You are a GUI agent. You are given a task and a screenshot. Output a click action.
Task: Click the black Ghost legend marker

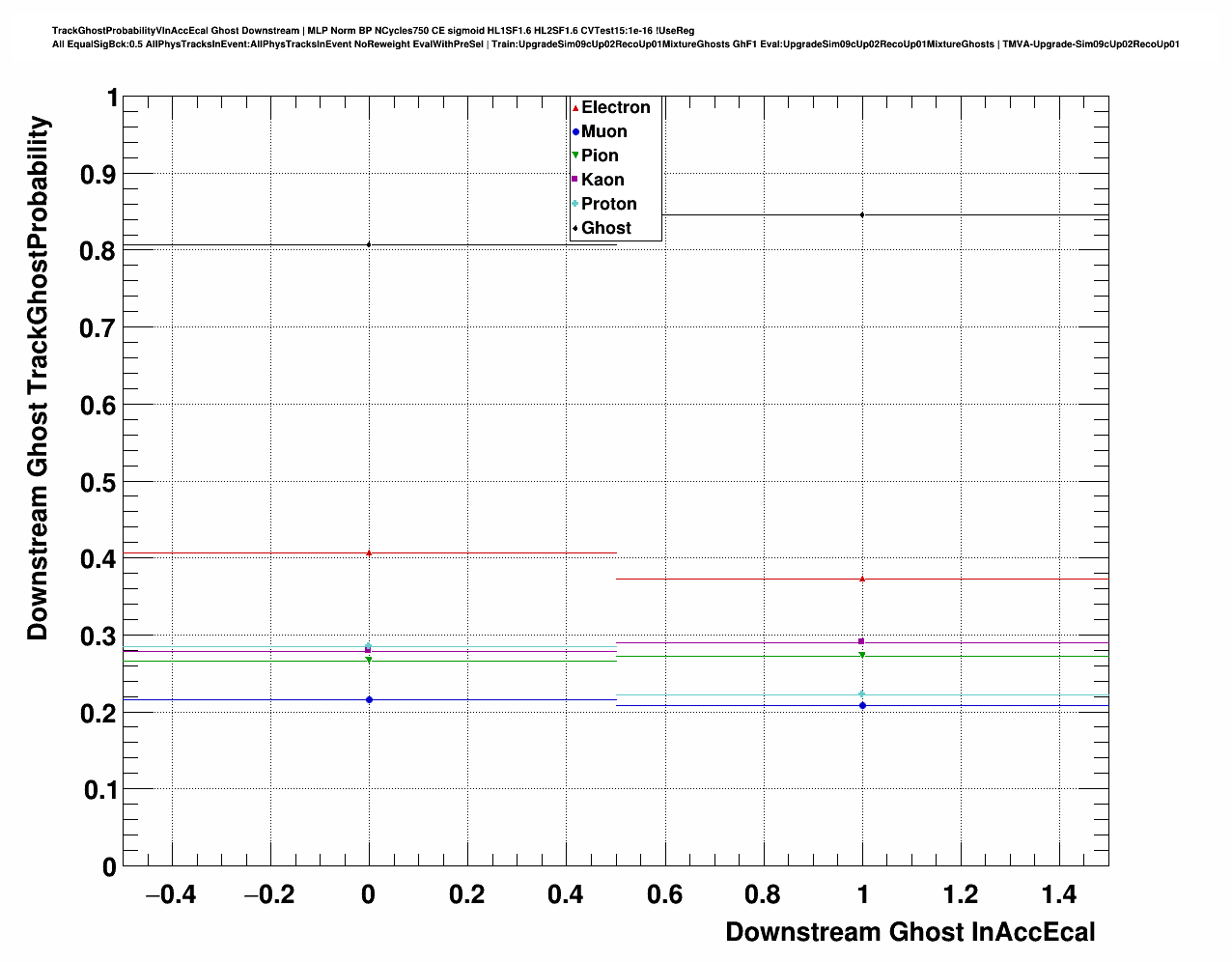(x=575, y=228)
